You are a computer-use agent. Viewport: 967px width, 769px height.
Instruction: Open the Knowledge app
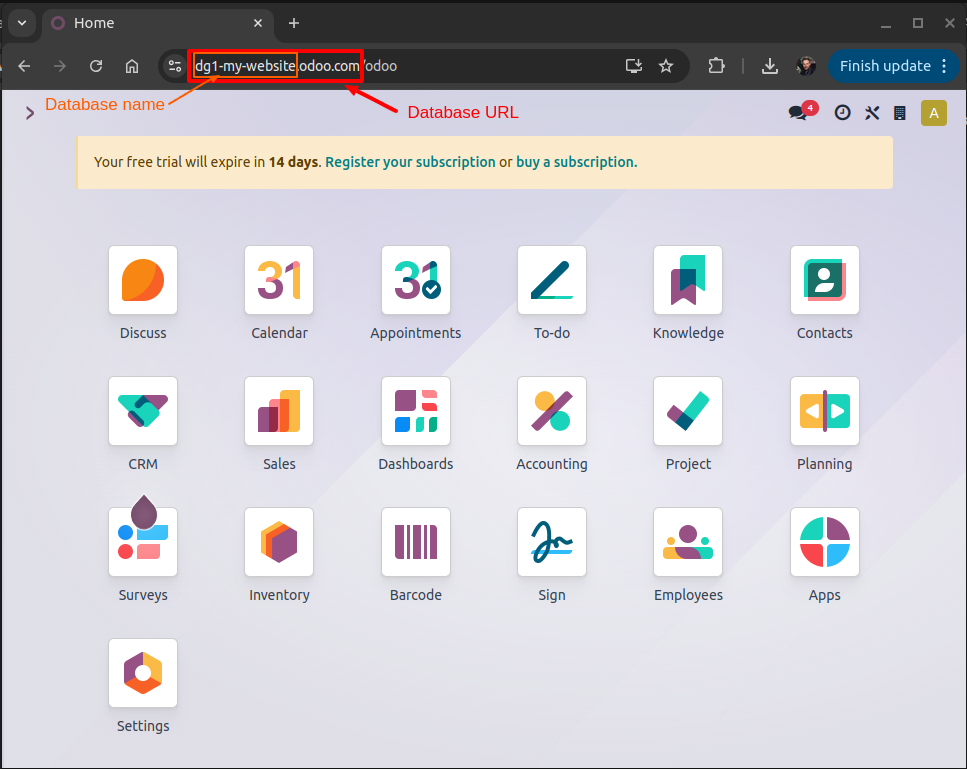pos(688,281)
